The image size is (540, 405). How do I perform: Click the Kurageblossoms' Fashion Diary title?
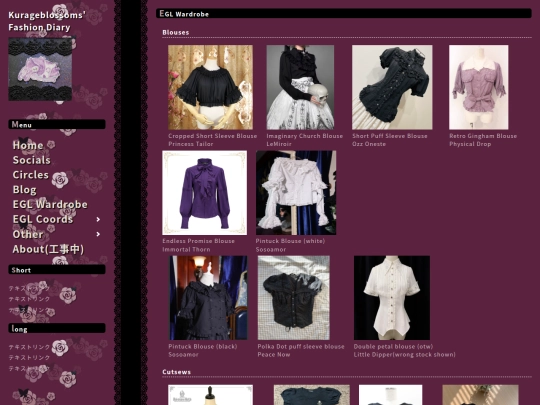47,21
